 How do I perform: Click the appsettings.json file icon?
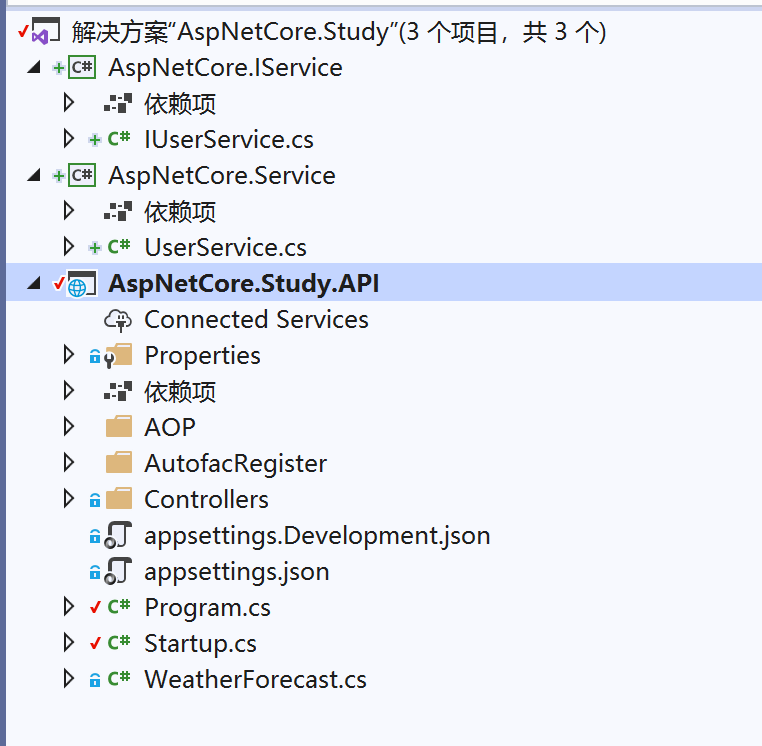tap(118, 571)
